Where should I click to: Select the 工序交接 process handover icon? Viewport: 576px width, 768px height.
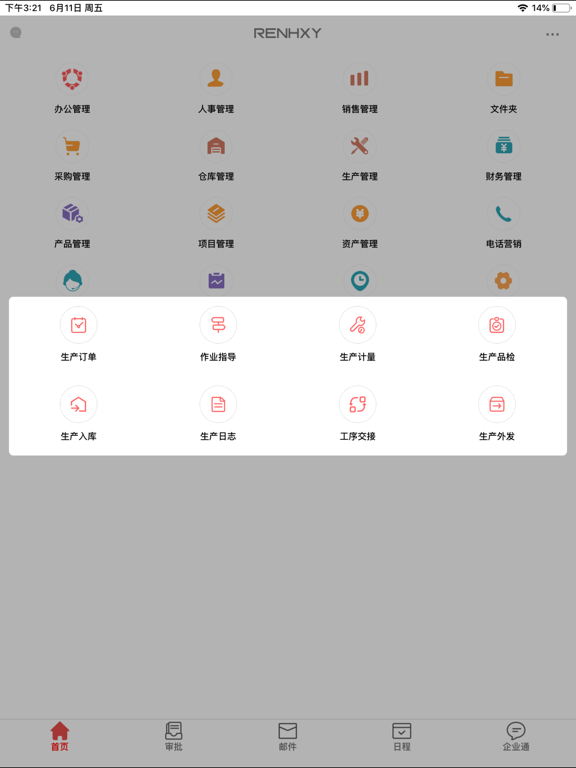coord(358,405)
